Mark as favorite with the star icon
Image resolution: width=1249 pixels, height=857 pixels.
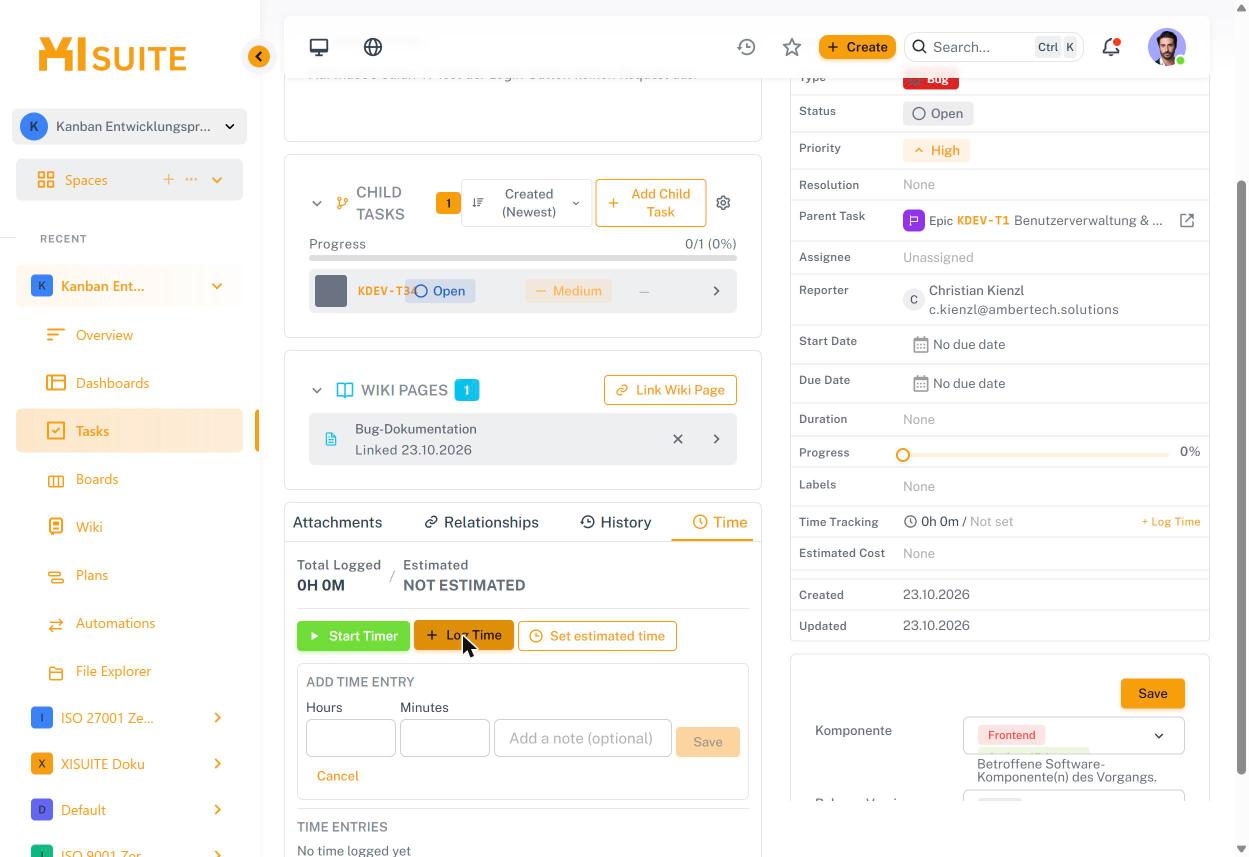(792, 47)
